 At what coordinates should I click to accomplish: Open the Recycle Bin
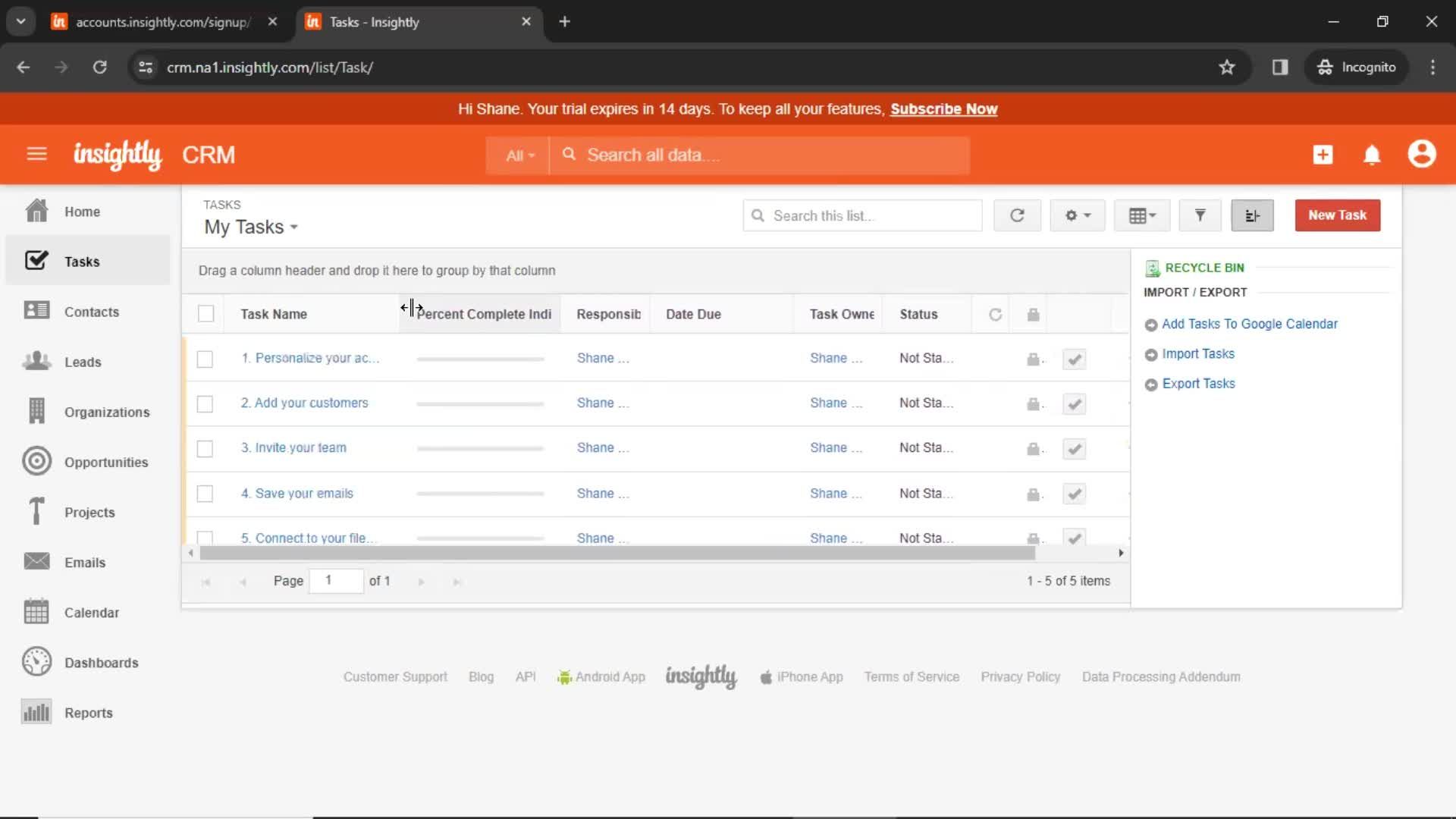[x=1204, y=268]
